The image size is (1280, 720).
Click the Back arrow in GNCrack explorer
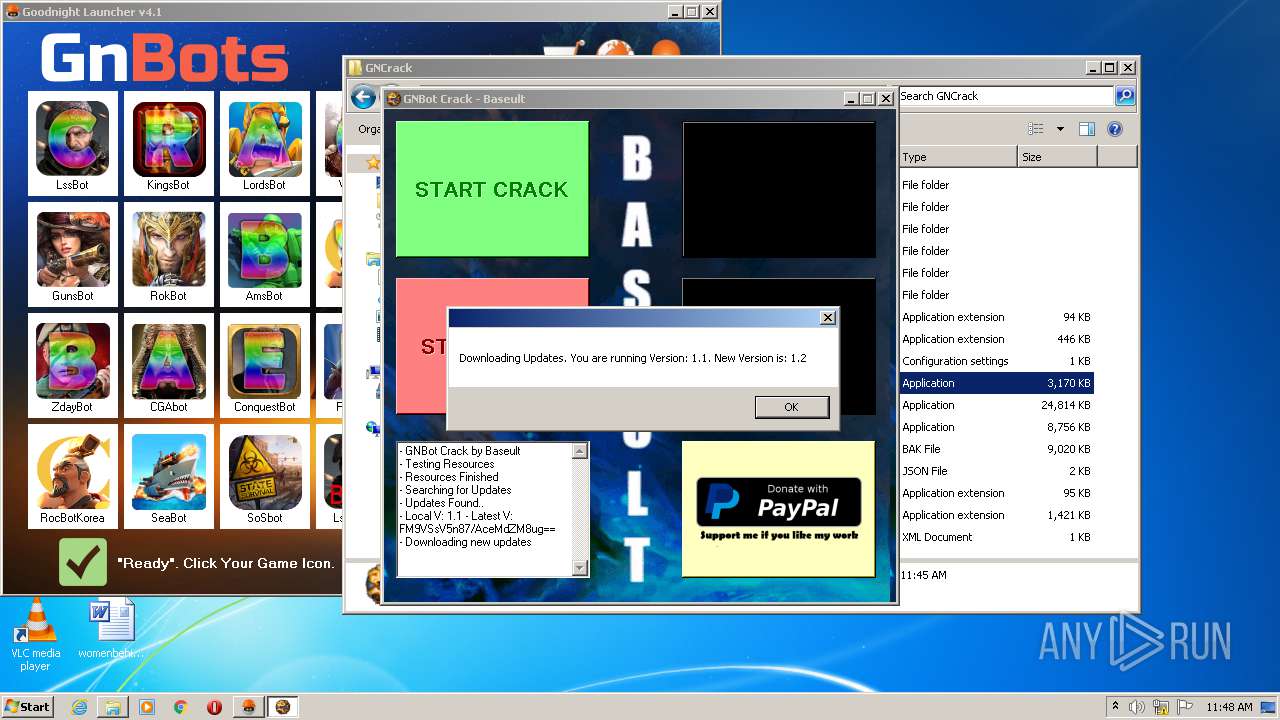[363, 97]
